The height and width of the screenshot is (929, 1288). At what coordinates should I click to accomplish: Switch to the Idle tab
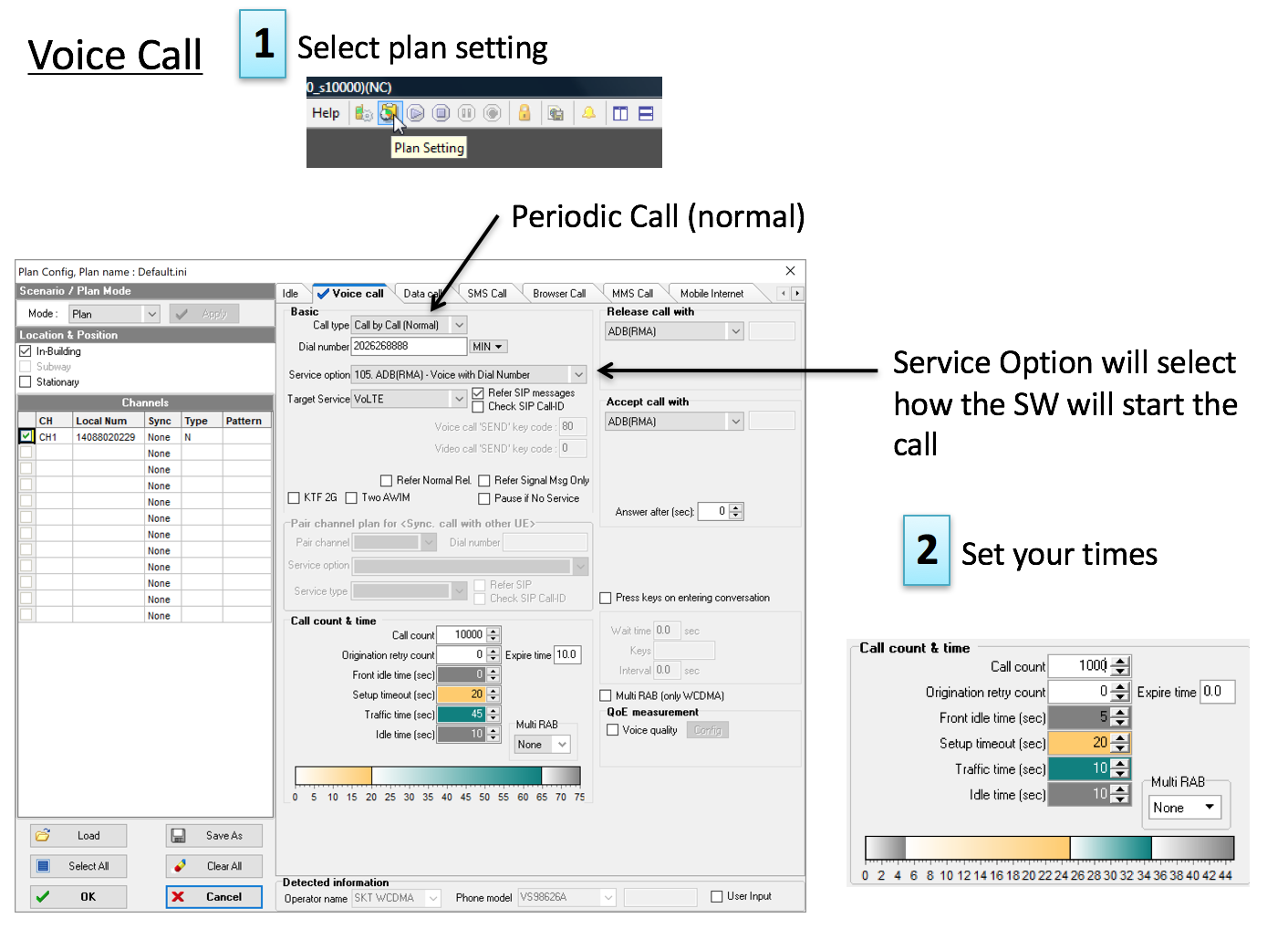(290, 294)
